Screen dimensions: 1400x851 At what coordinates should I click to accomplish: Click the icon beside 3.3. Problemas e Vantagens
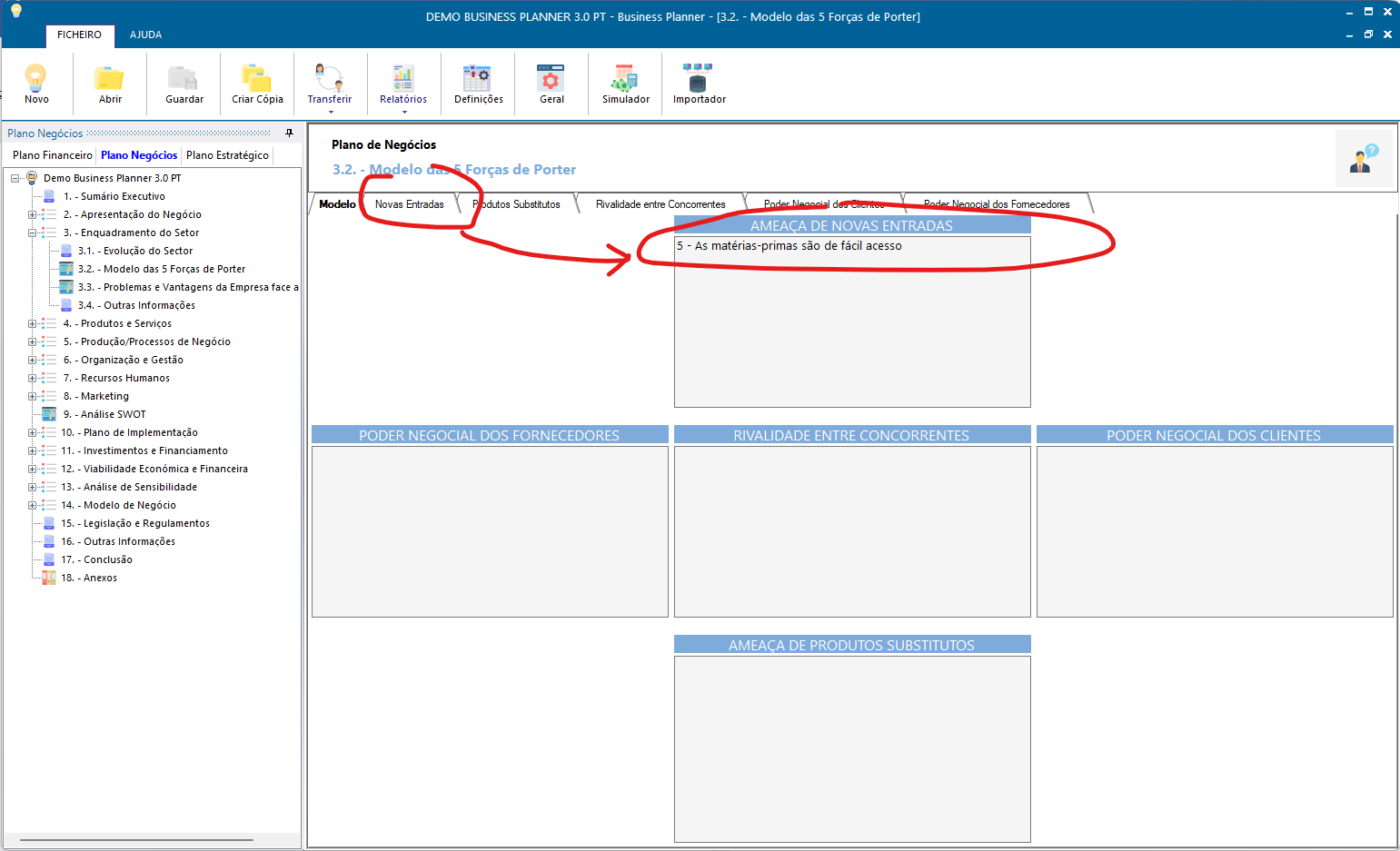click(65, 287)
